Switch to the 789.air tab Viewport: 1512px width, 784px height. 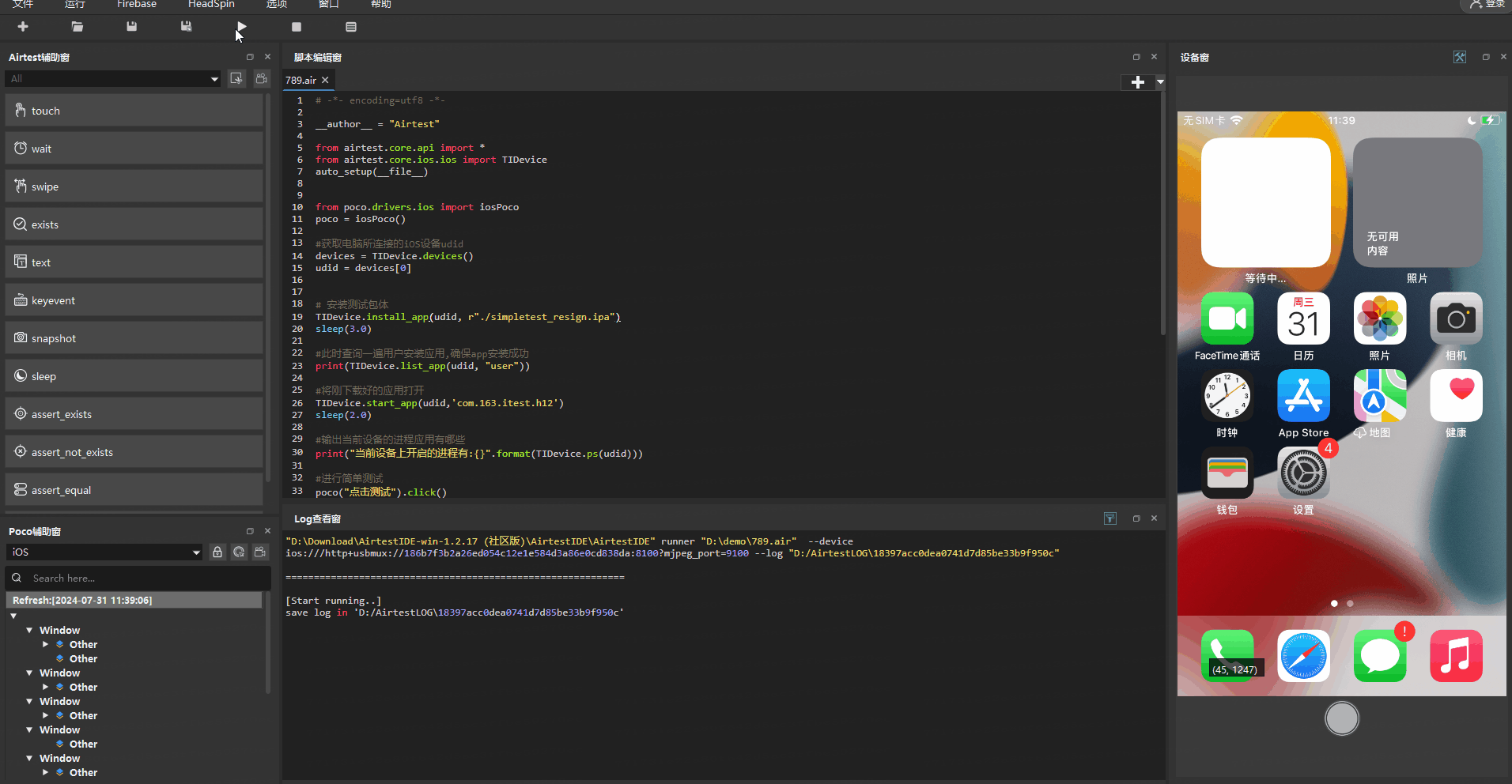(302, 80)
